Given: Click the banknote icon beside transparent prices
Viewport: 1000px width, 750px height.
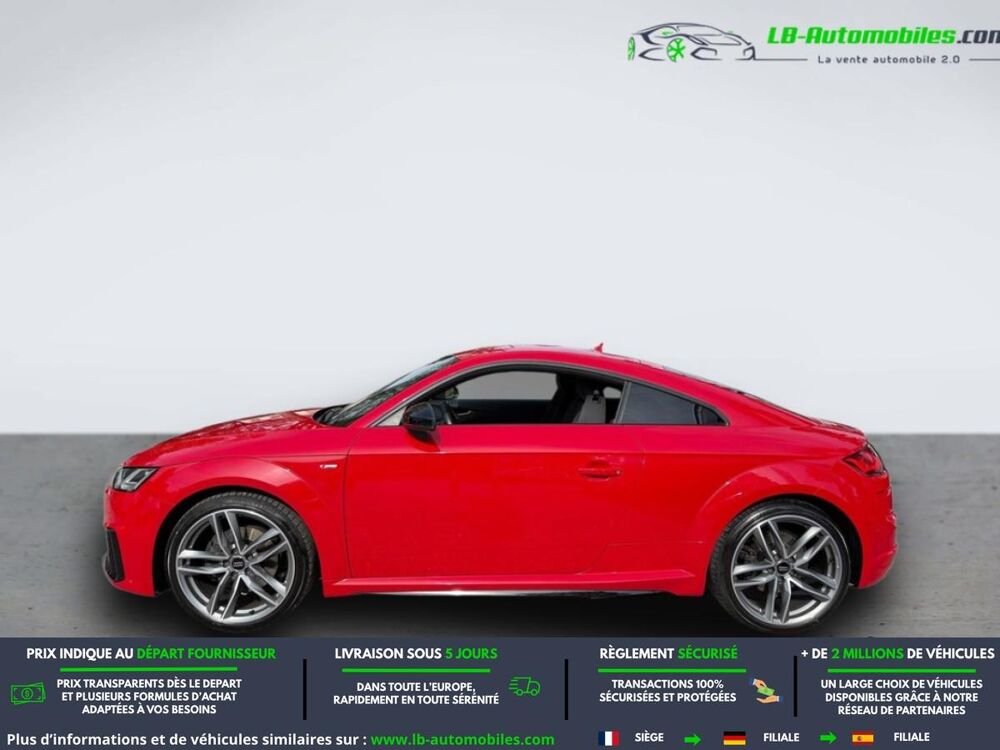Looking at the screenshot, I should click(x=28, y=693).
